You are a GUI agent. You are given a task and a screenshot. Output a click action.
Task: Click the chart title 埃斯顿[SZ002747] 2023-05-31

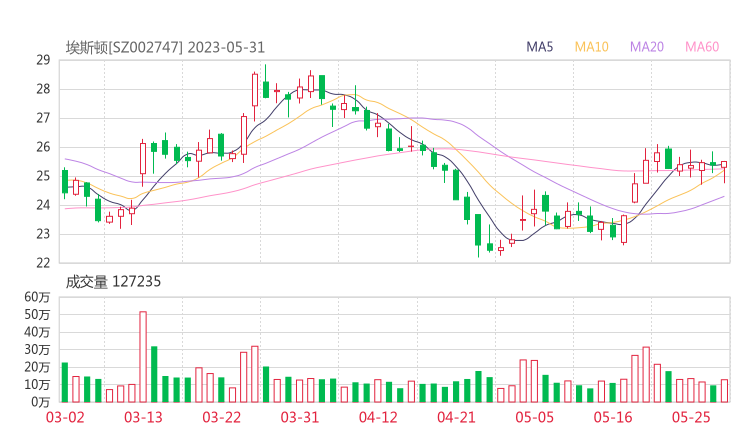coord(165,48)
